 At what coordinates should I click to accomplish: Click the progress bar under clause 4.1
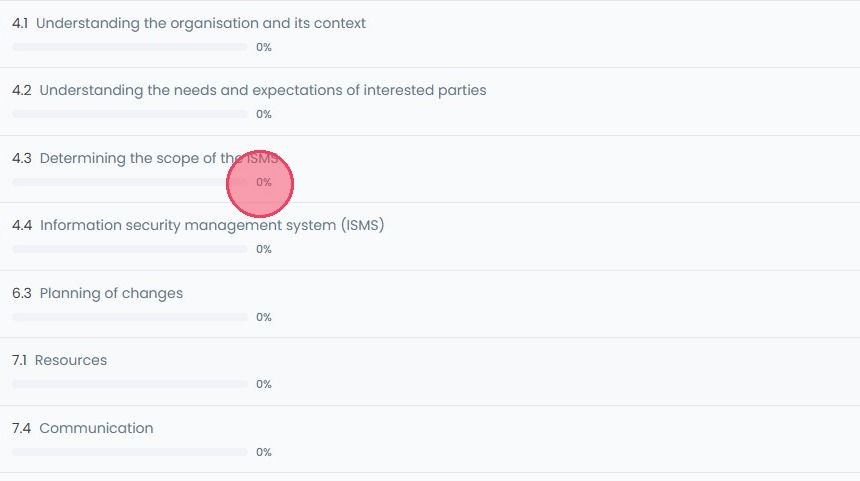tap(130, 47)
